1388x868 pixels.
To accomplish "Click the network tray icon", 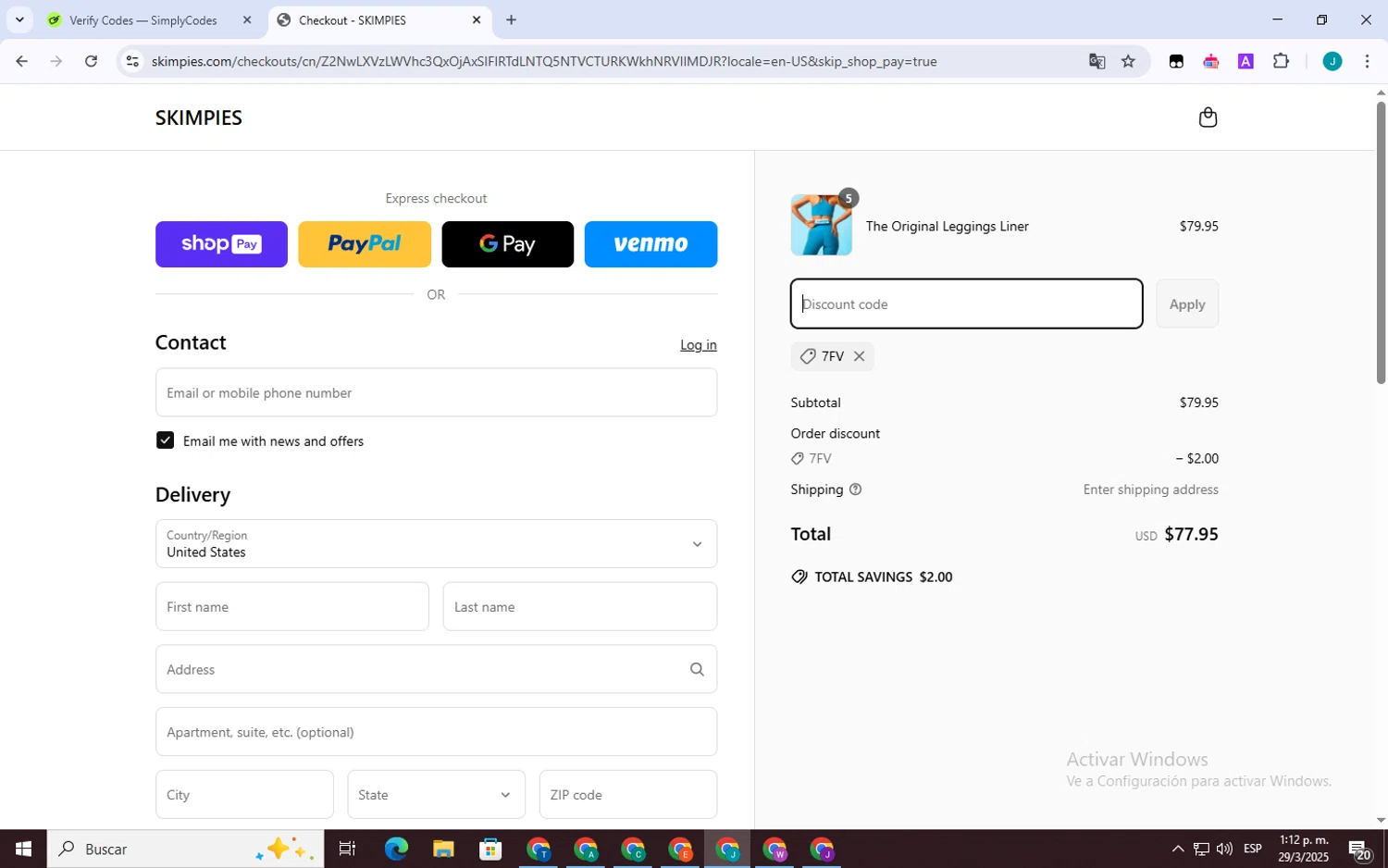I will click(1201, 849).
